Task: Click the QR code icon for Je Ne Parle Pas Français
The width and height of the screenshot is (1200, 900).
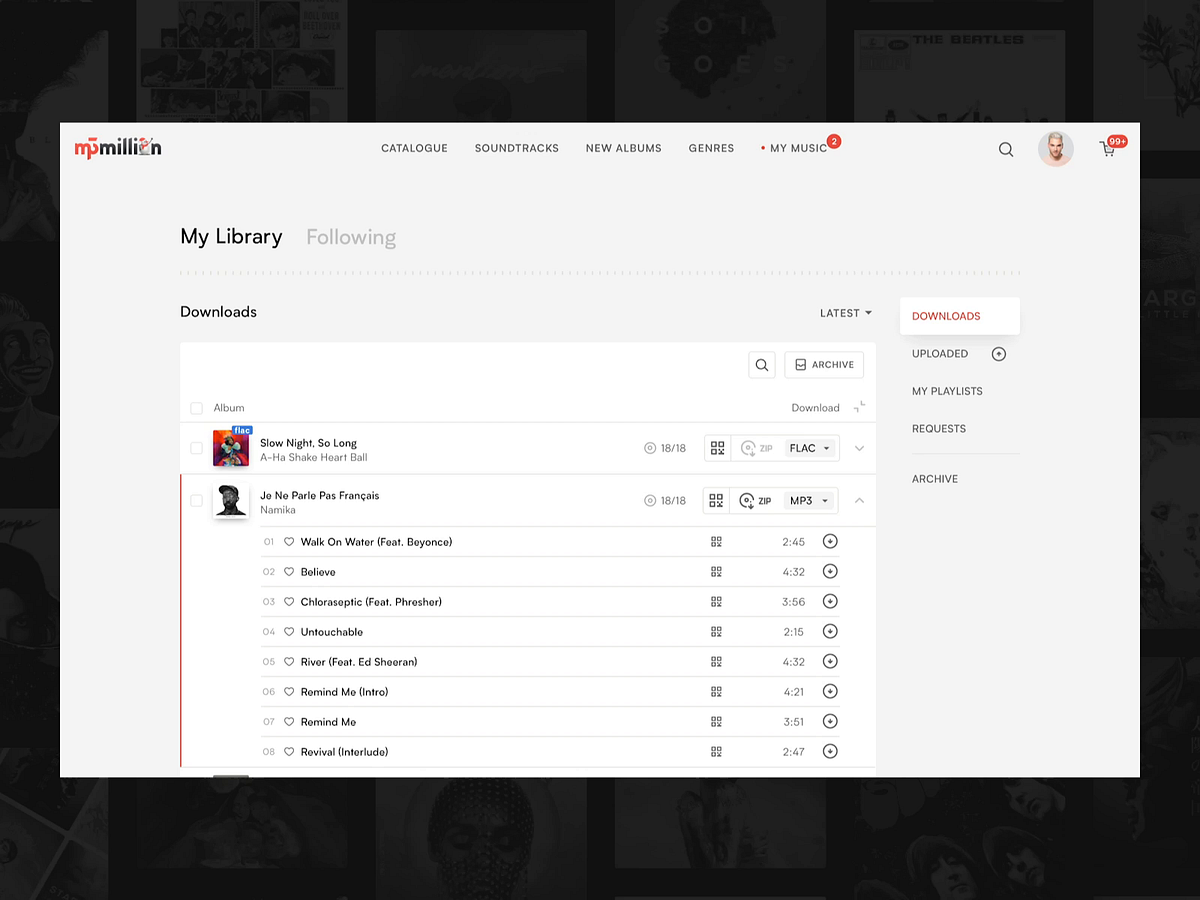Action: pyautogui.click(x=716, y=500)
